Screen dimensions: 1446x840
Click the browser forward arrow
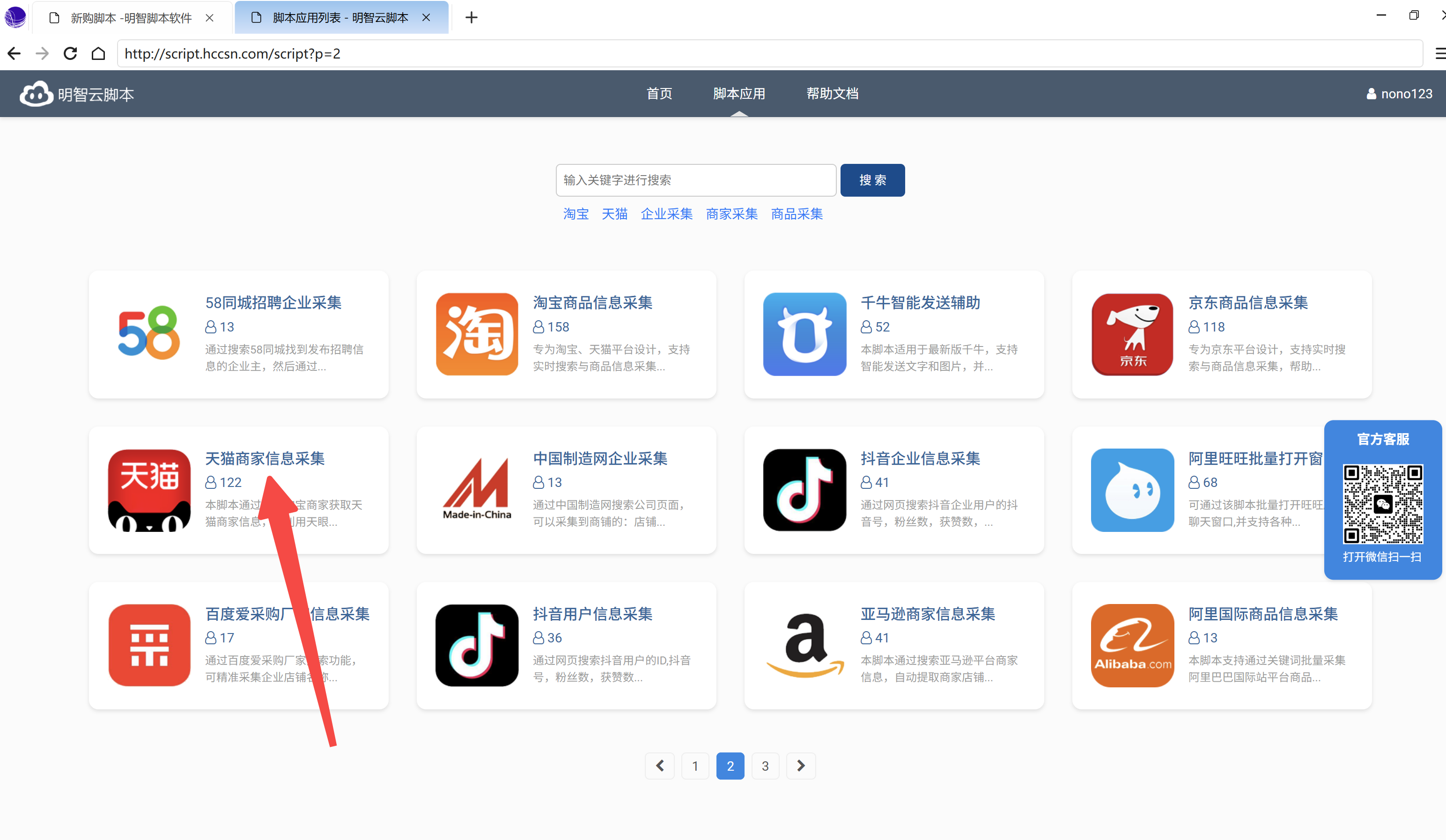pos(42,53)
